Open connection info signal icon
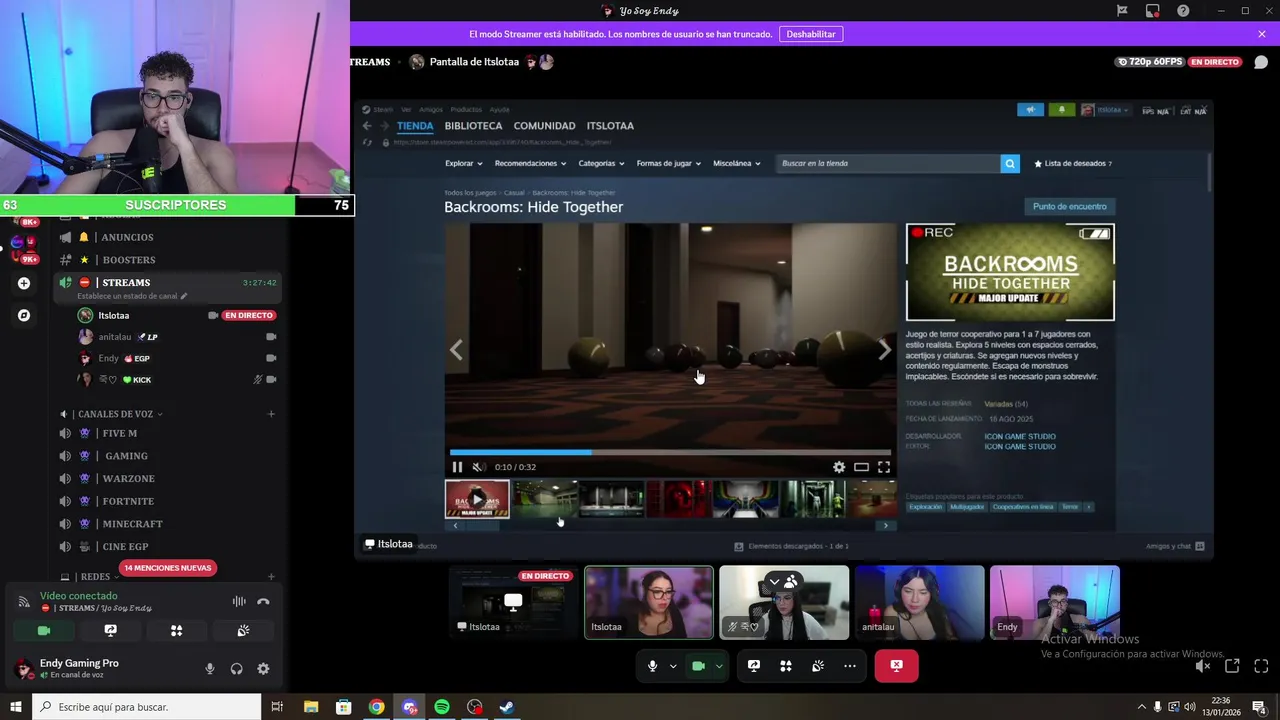This screenshot has width=1280, height=720. pos(24,602)
